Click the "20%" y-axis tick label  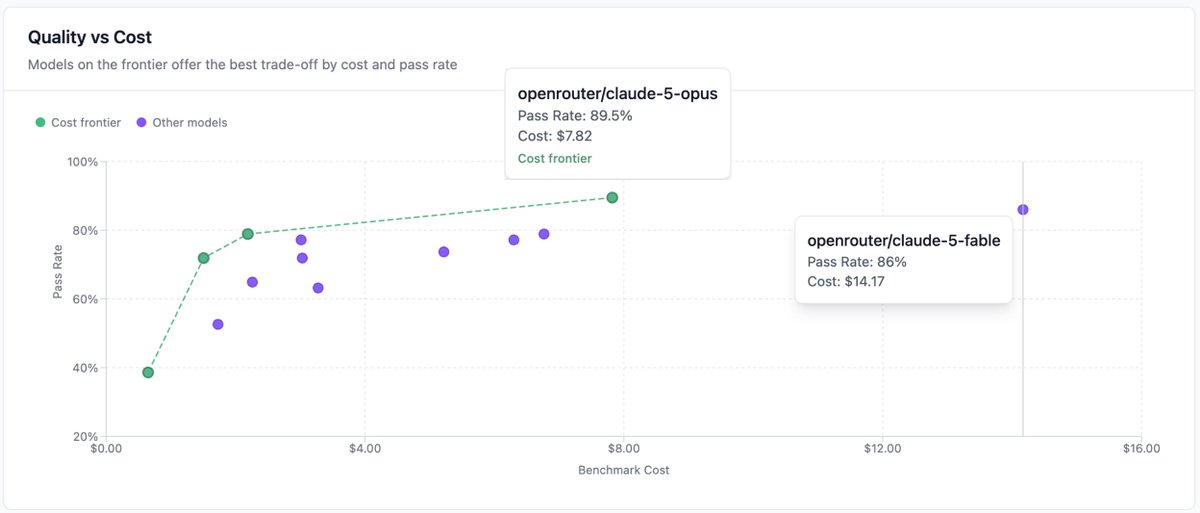pyautogui.click(x=85, y=436)
